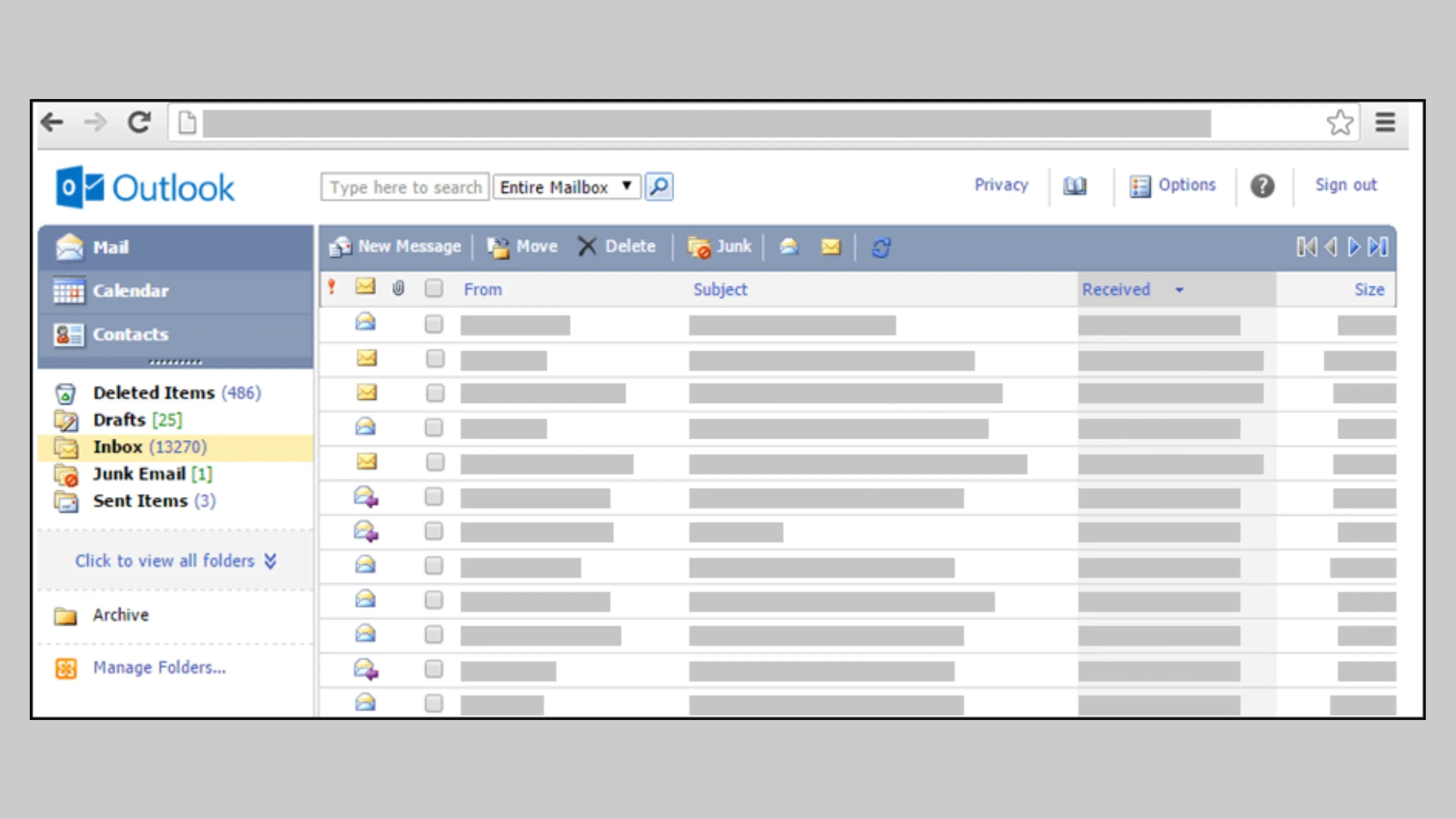The height and width of the screenshot is (819, 1456).
Task: Sort by Size column header
Action: pos(1369,289)
